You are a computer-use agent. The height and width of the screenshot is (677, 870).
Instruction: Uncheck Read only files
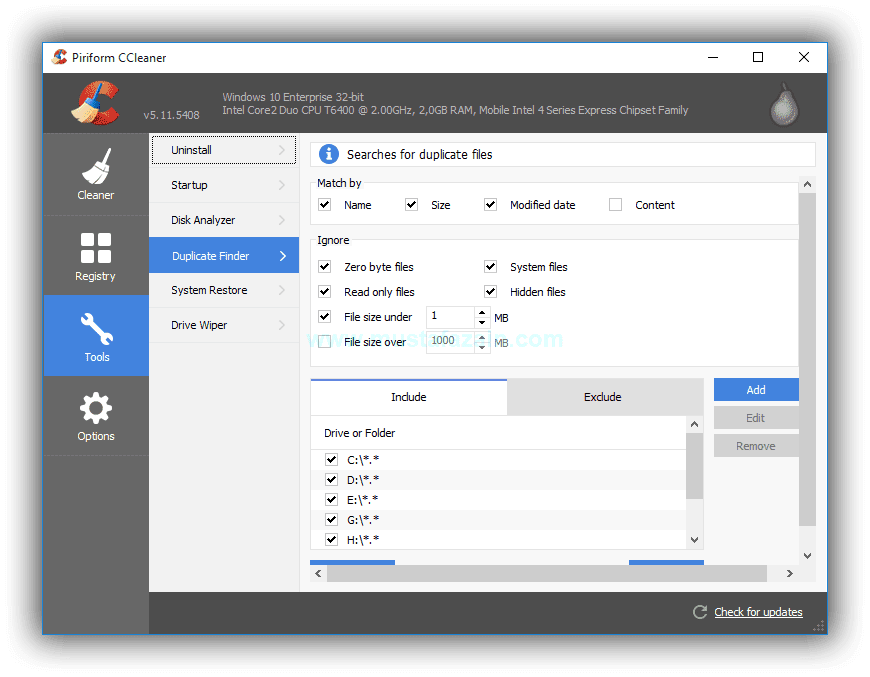tap(325, 291)
